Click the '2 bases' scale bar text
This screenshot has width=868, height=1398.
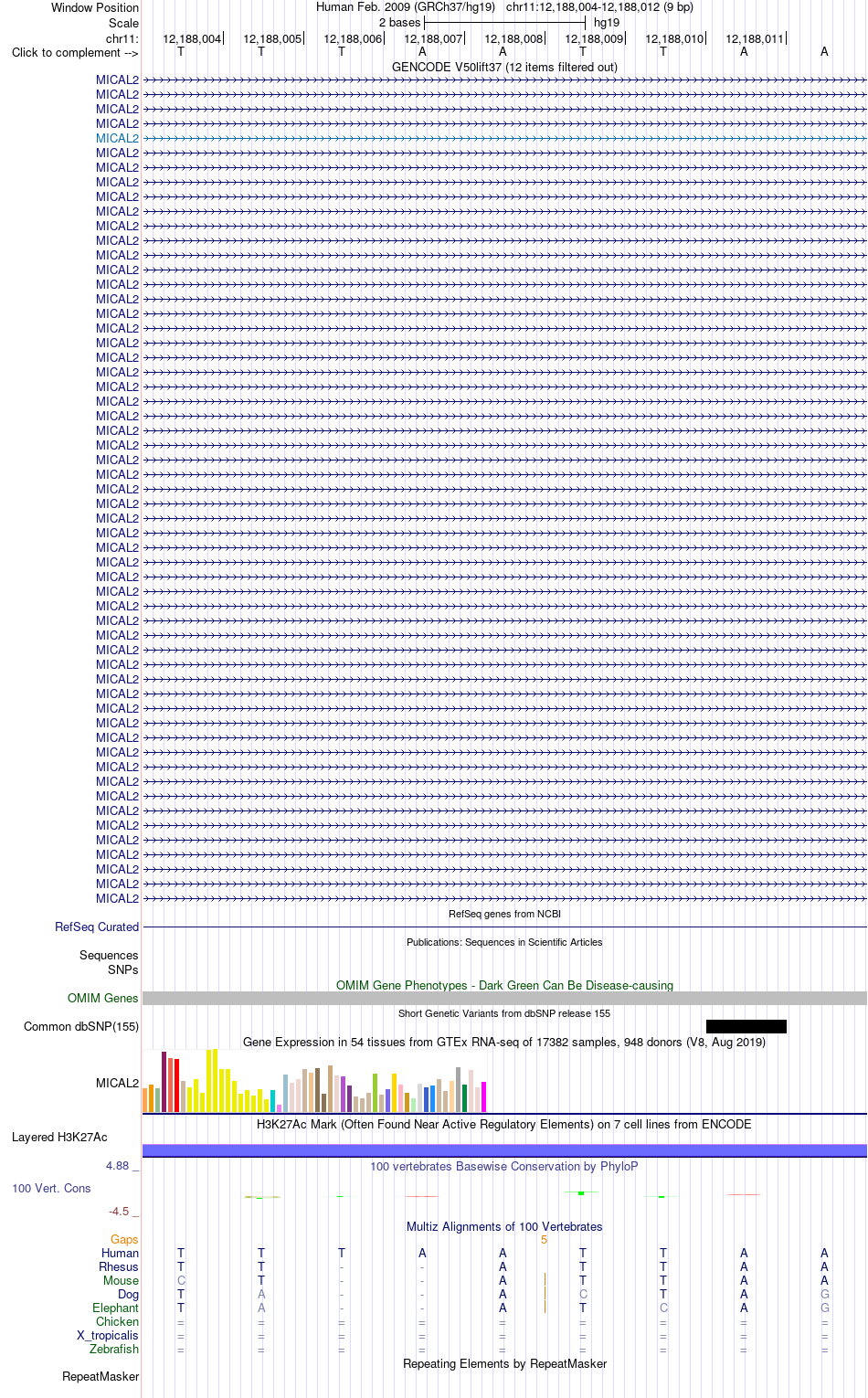[399, 22]
